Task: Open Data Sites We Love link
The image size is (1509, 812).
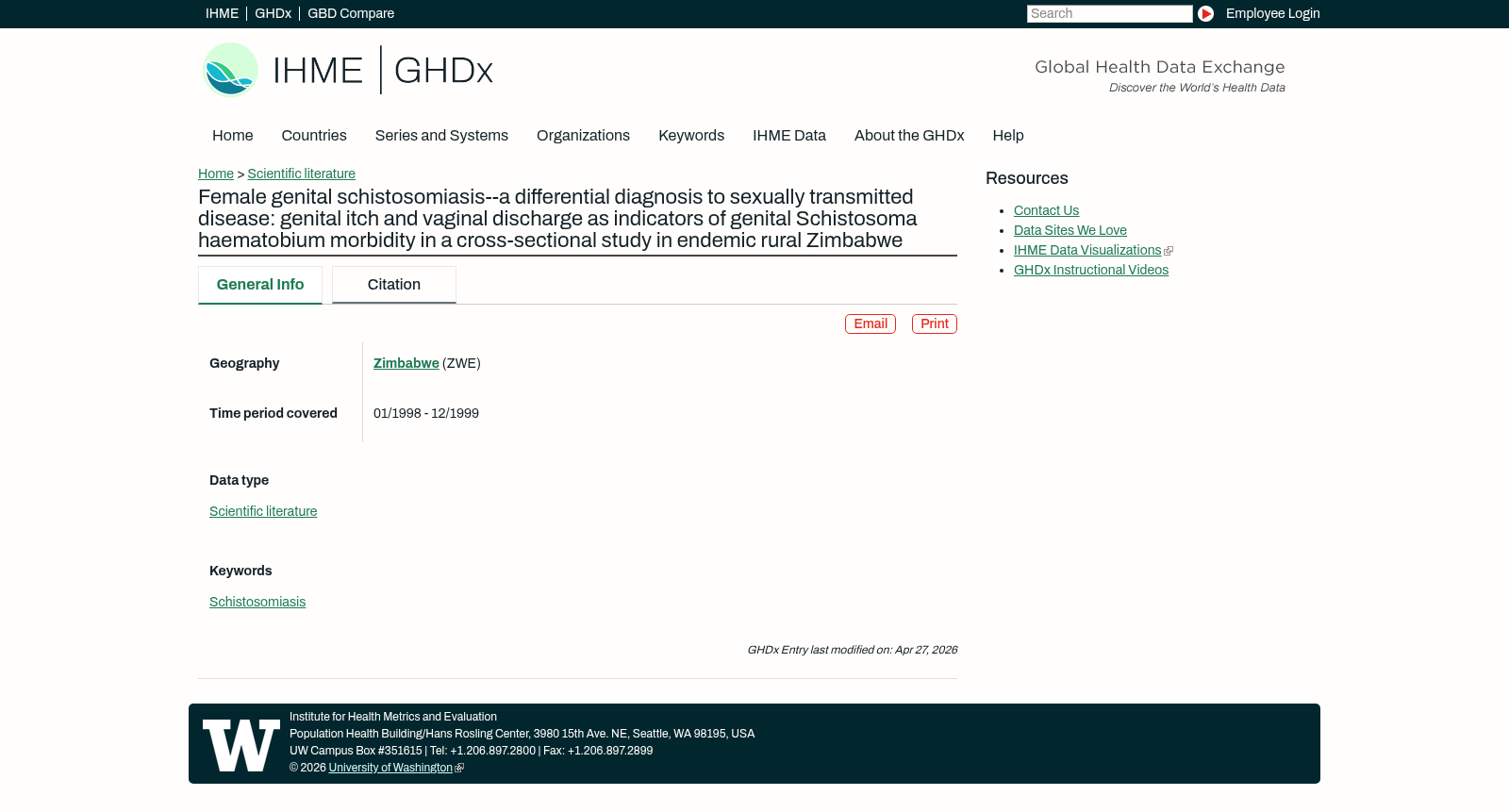Action: click(x=1070, y=230)
